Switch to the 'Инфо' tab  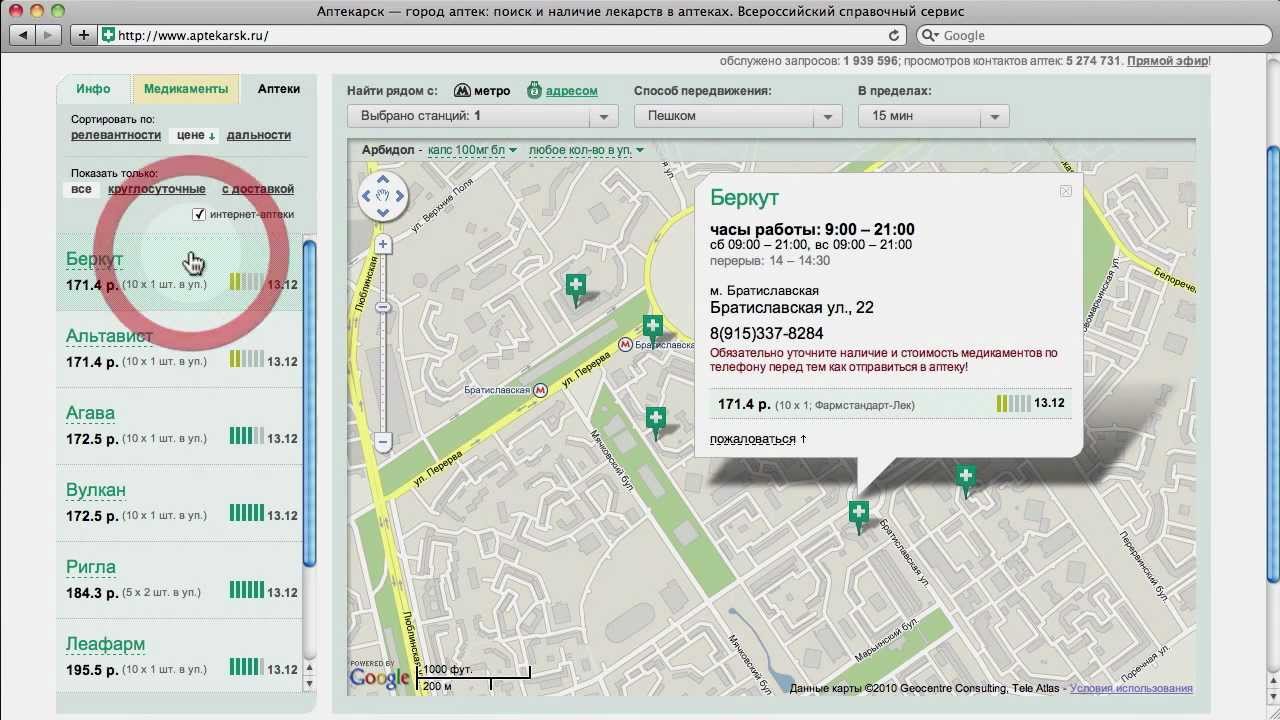[93, 89]
